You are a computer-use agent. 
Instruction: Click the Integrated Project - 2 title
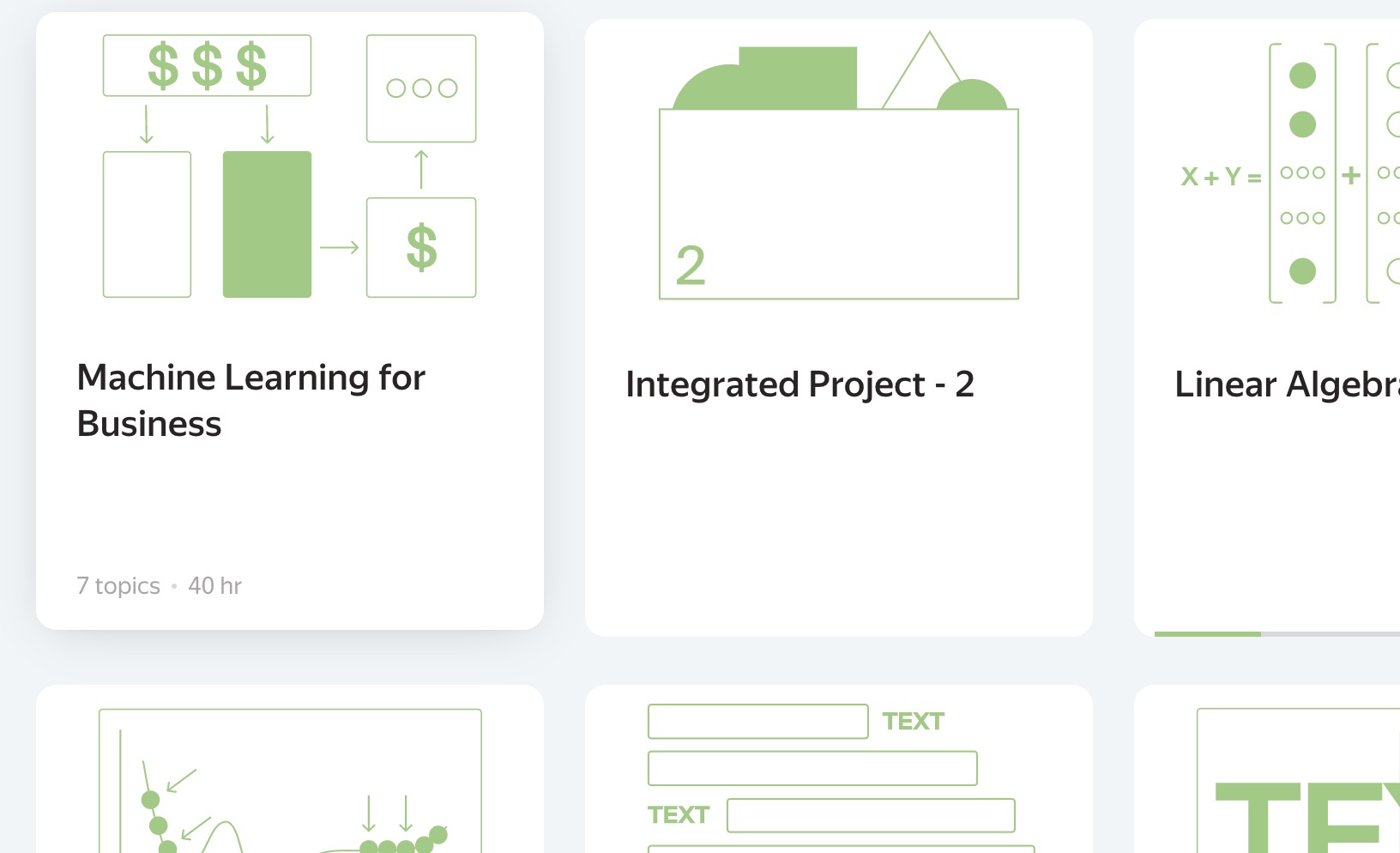click(x=800, y=384)
